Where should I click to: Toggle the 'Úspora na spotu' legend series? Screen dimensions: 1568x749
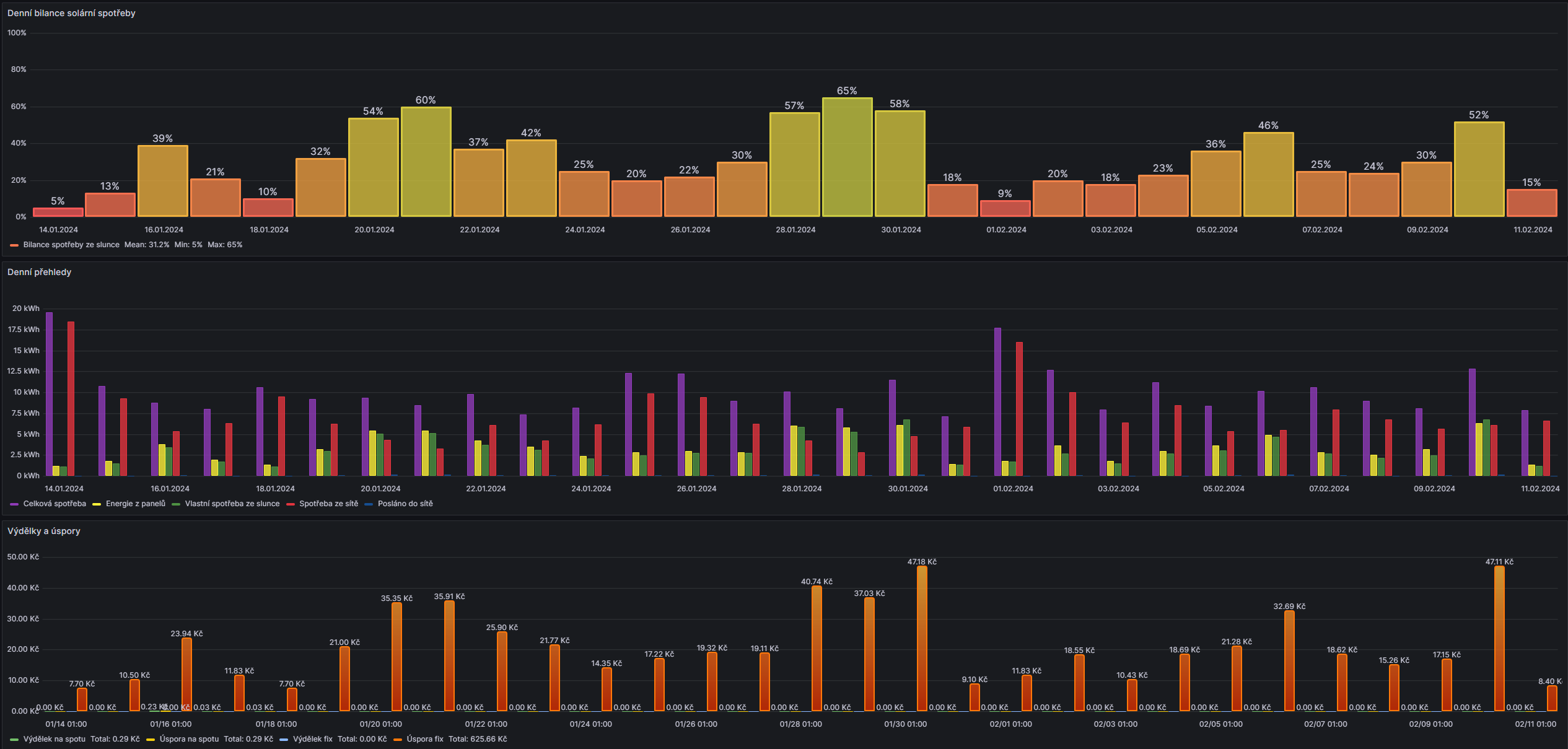coord(189,739)
